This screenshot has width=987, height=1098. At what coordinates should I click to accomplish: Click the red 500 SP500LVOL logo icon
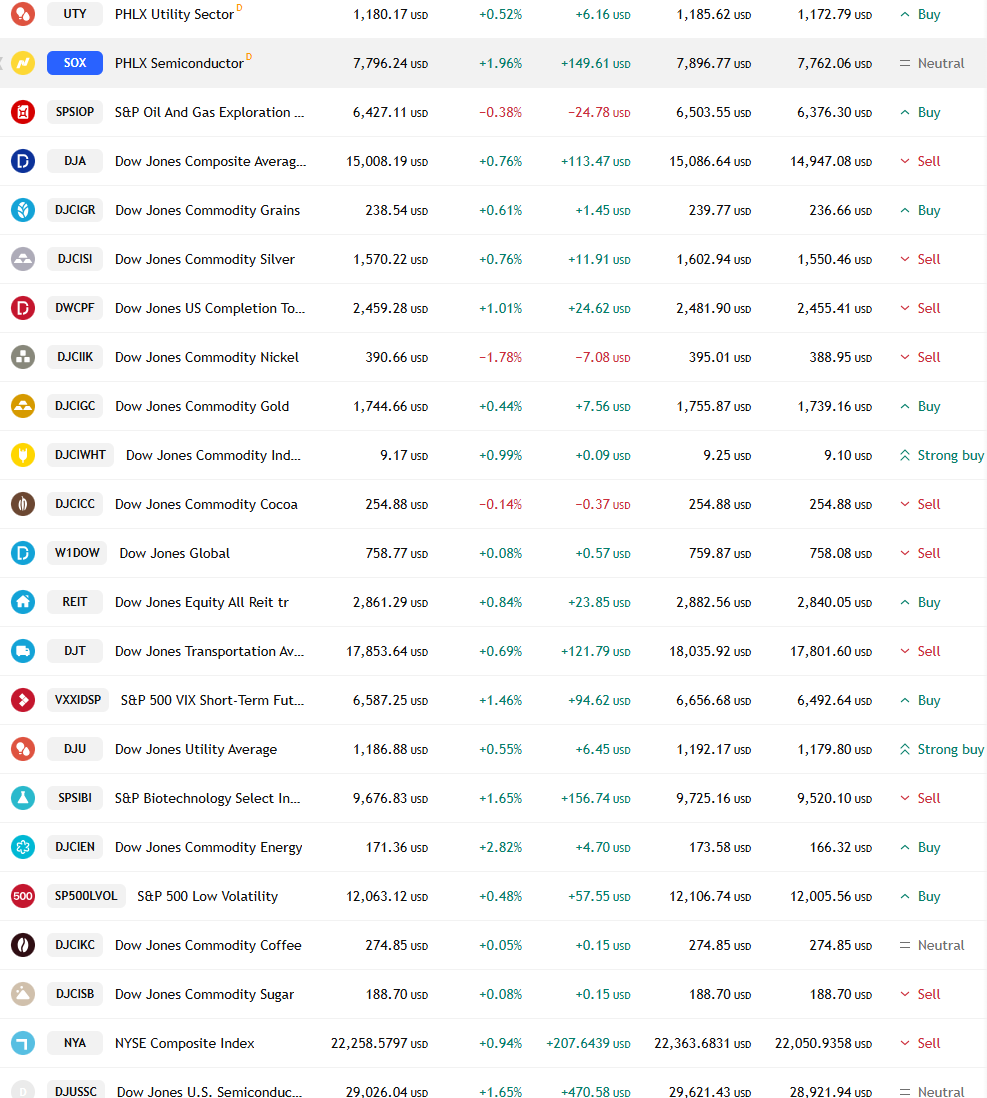tap(22, 896)
